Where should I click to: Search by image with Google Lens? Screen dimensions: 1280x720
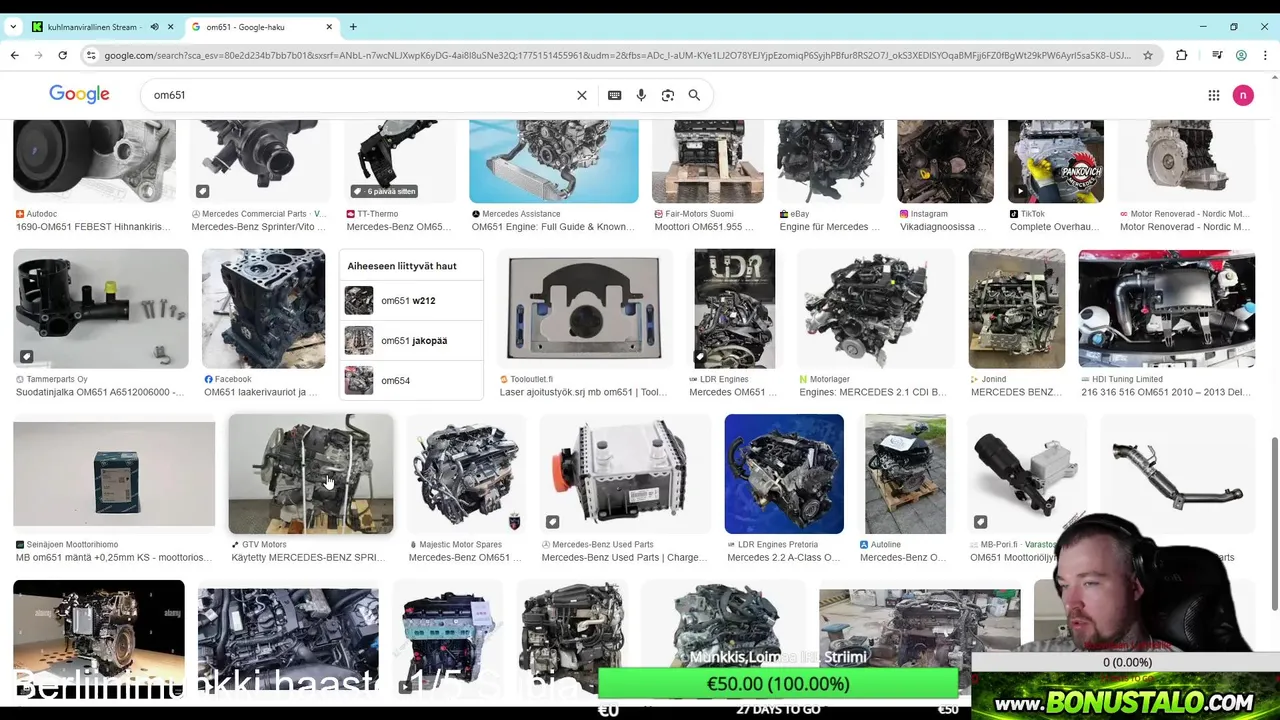point(668,95)
